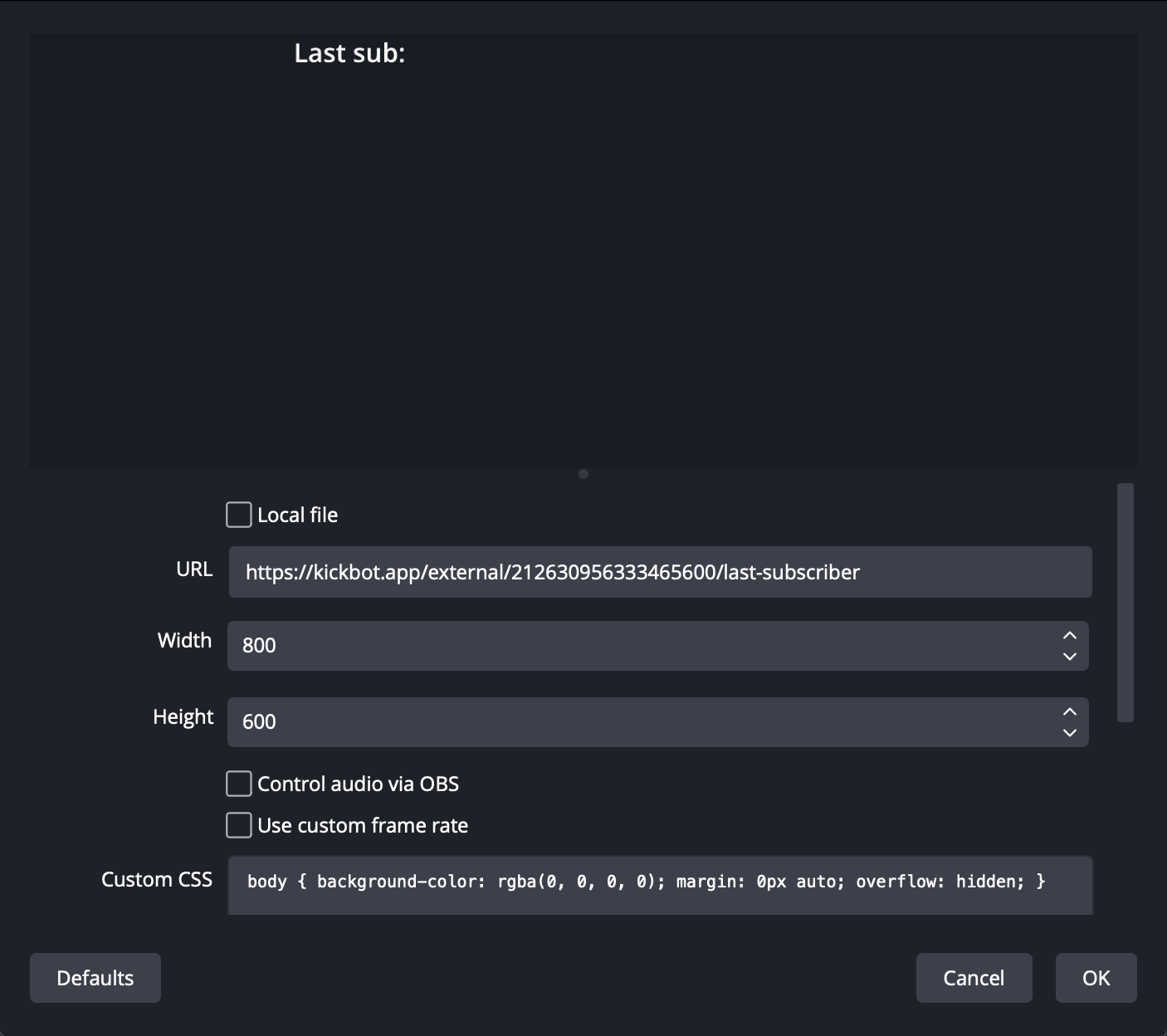The width and height of the screenshot is (1167, 1036).
Task: Increase Height using the up arrow
Action: point(1070,711)
